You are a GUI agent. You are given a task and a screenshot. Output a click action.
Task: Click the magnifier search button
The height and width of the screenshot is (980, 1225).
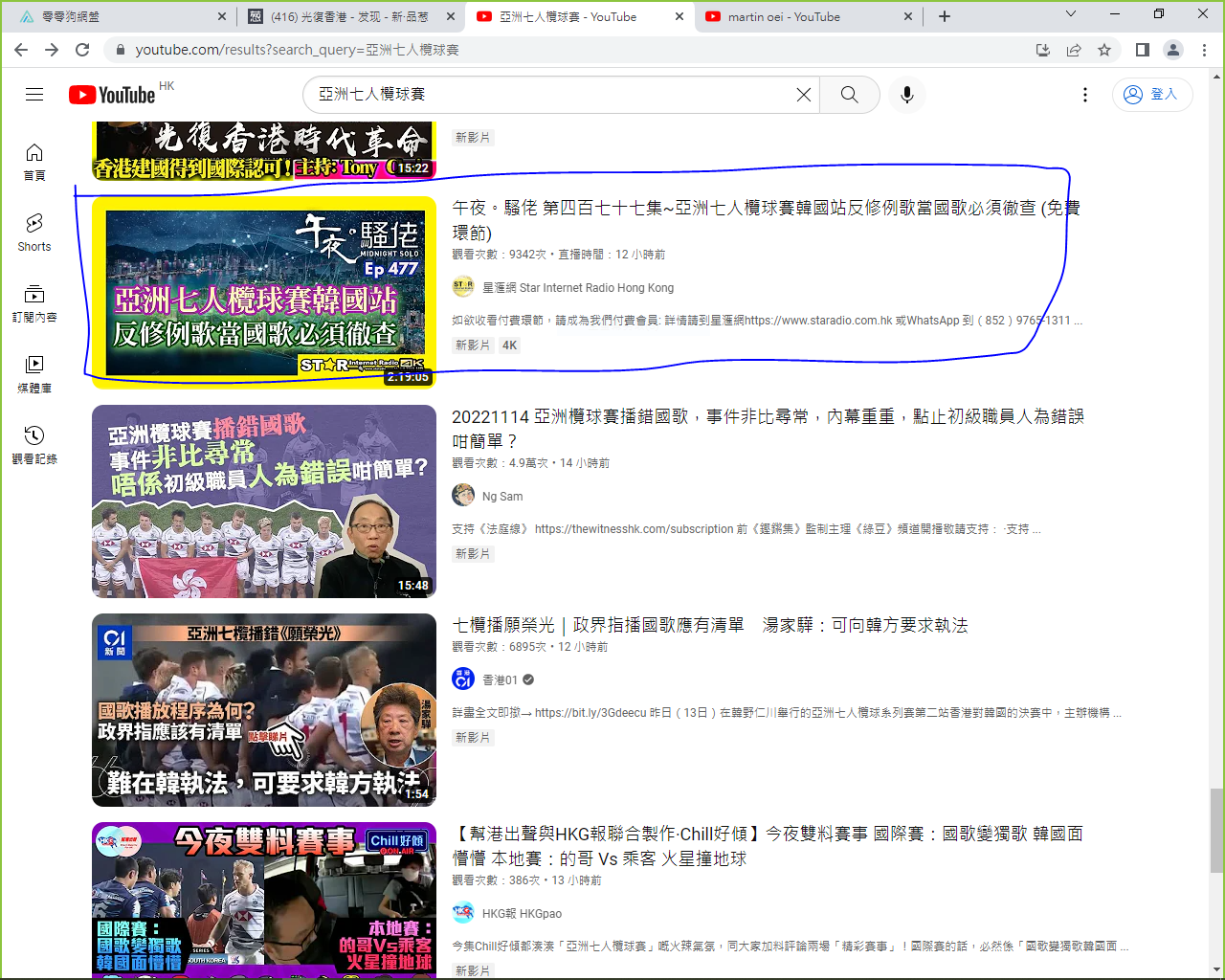point(850,95)
